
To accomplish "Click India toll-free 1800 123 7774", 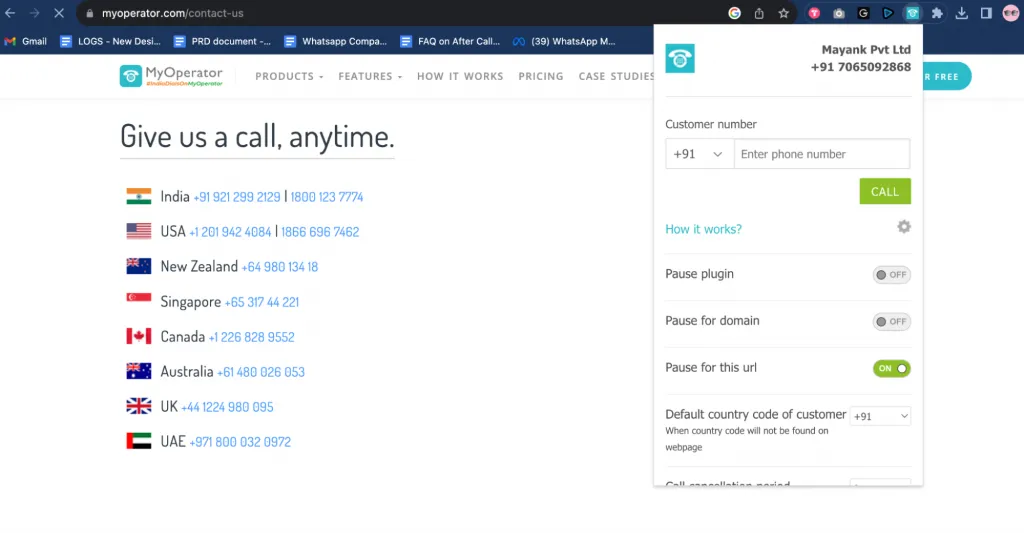I will click(327, 197).
